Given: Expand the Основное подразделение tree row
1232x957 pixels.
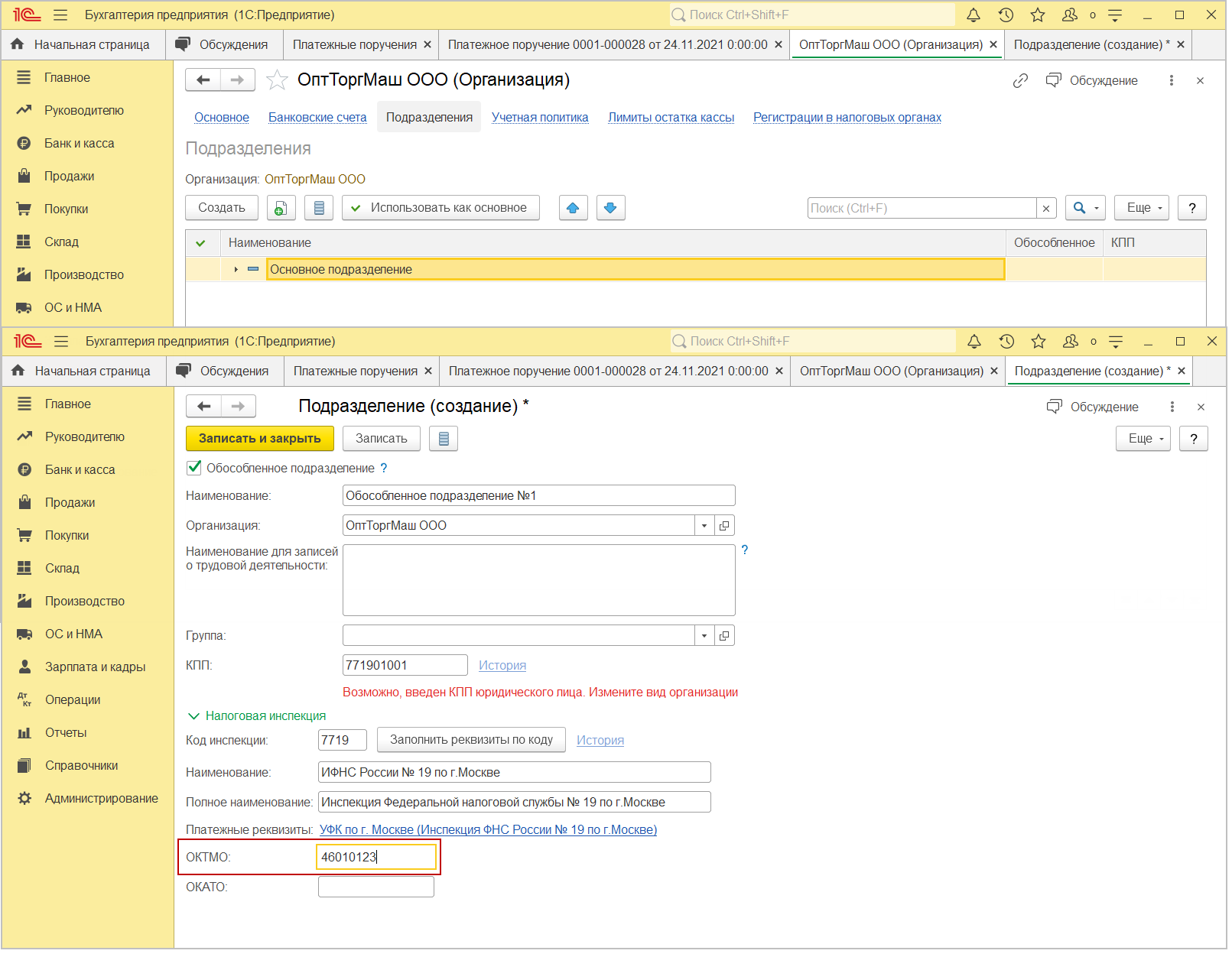Looking at the screenshot, I should click(236, 269).
